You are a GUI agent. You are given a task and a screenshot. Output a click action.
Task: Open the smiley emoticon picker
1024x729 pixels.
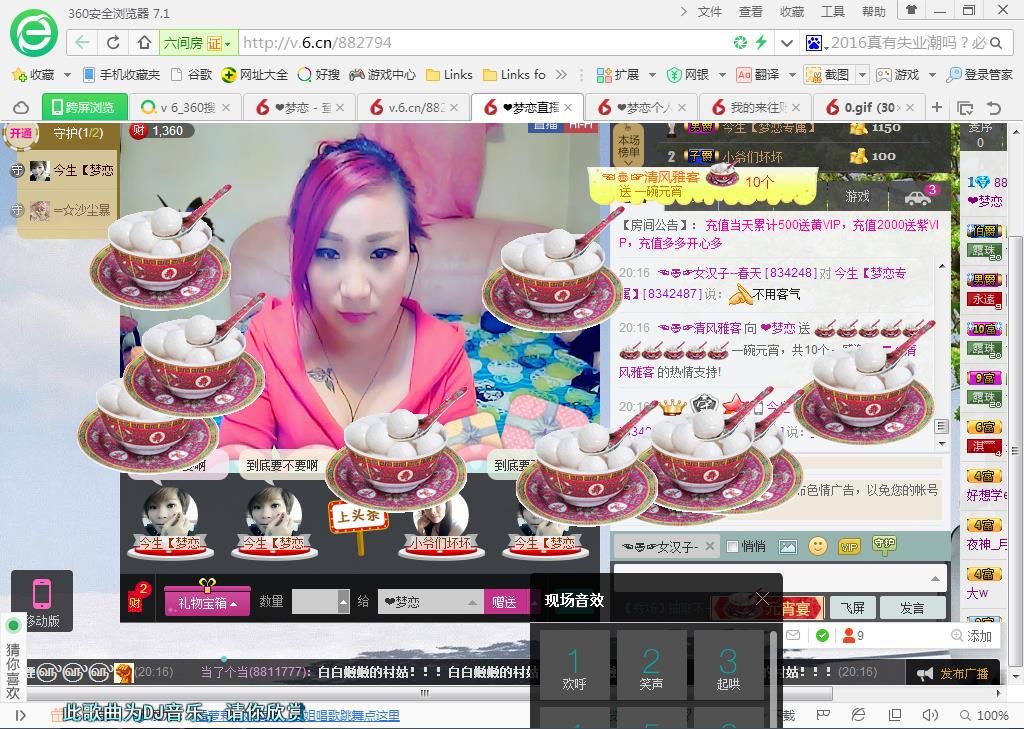818,545
